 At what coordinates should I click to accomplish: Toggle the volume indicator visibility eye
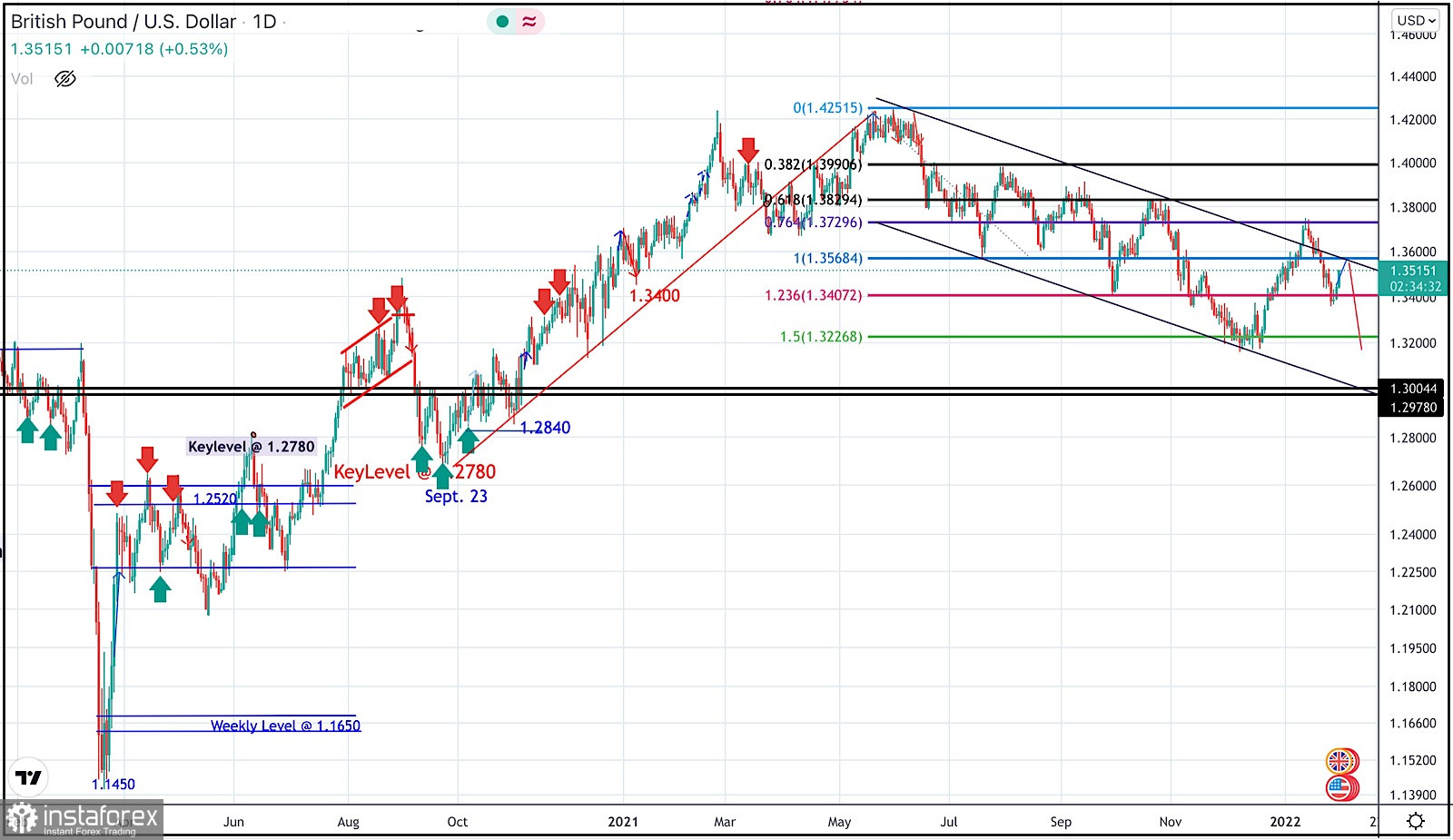coord(65,79)
